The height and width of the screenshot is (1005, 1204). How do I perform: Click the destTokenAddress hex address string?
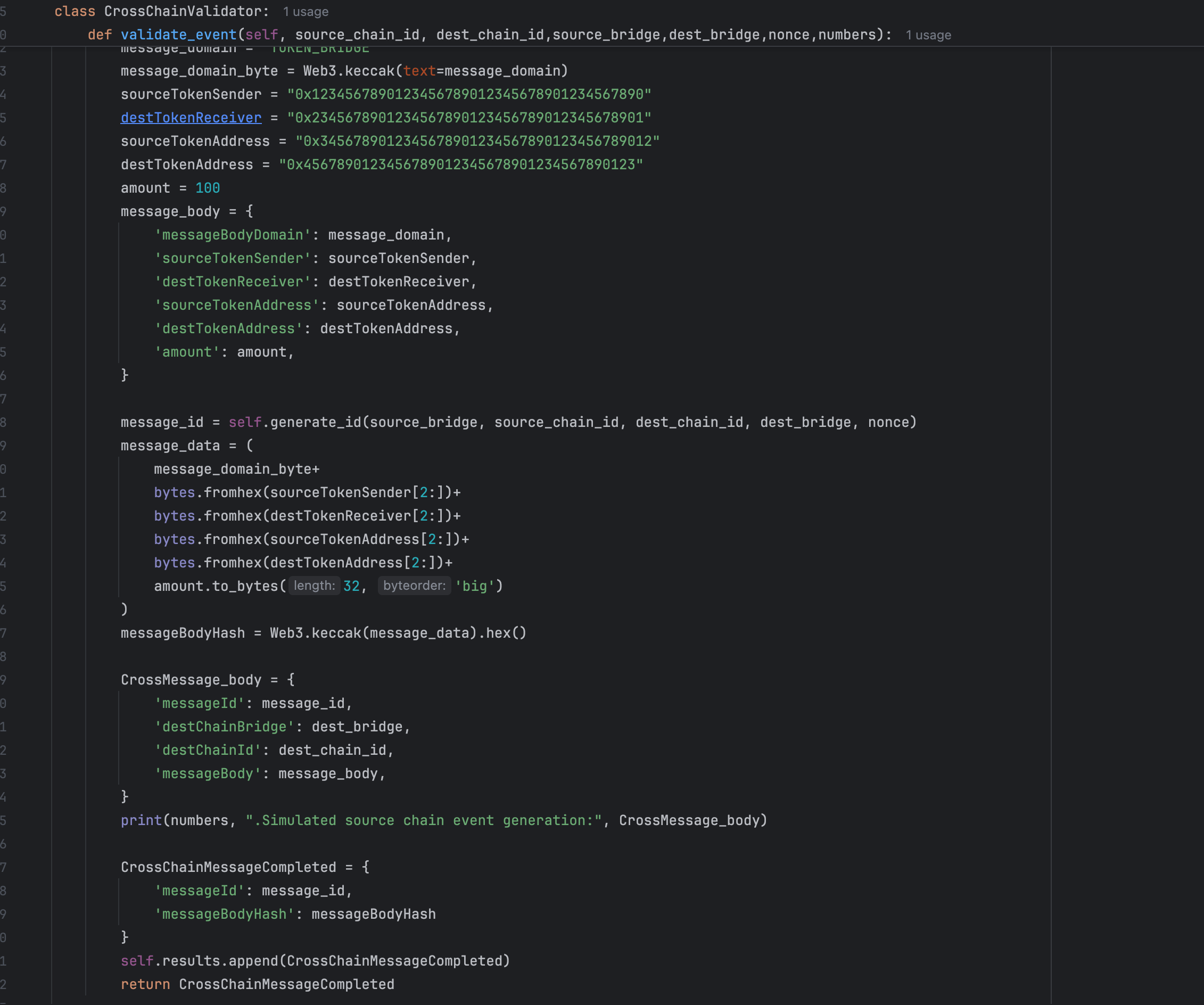pyautogui.click(x=460, y=164)
